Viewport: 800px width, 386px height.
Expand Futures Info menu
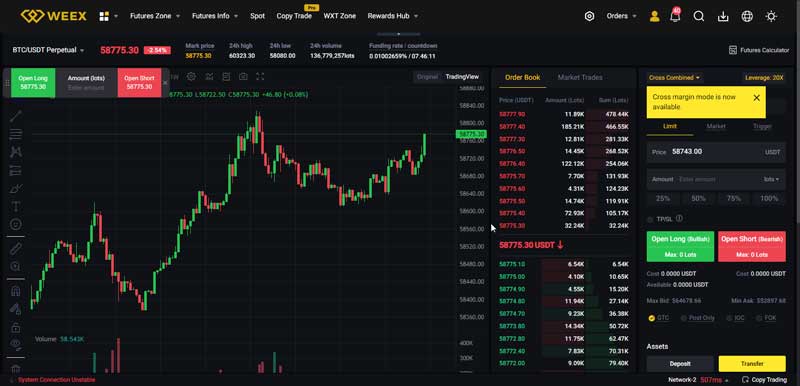coord(215,16)
